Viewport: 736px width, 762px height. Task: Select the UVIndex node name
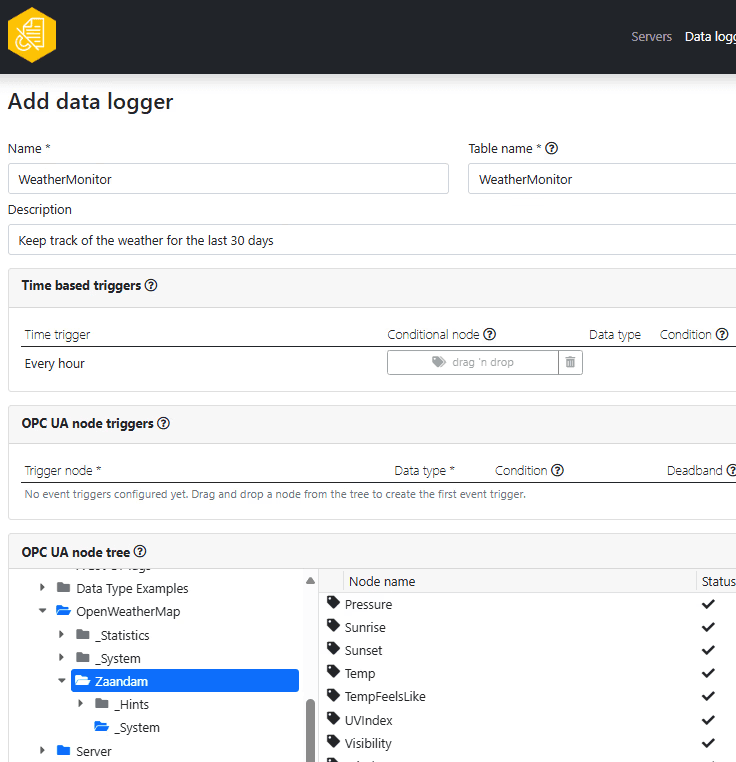pyautogui.click(x=368, y=720)
